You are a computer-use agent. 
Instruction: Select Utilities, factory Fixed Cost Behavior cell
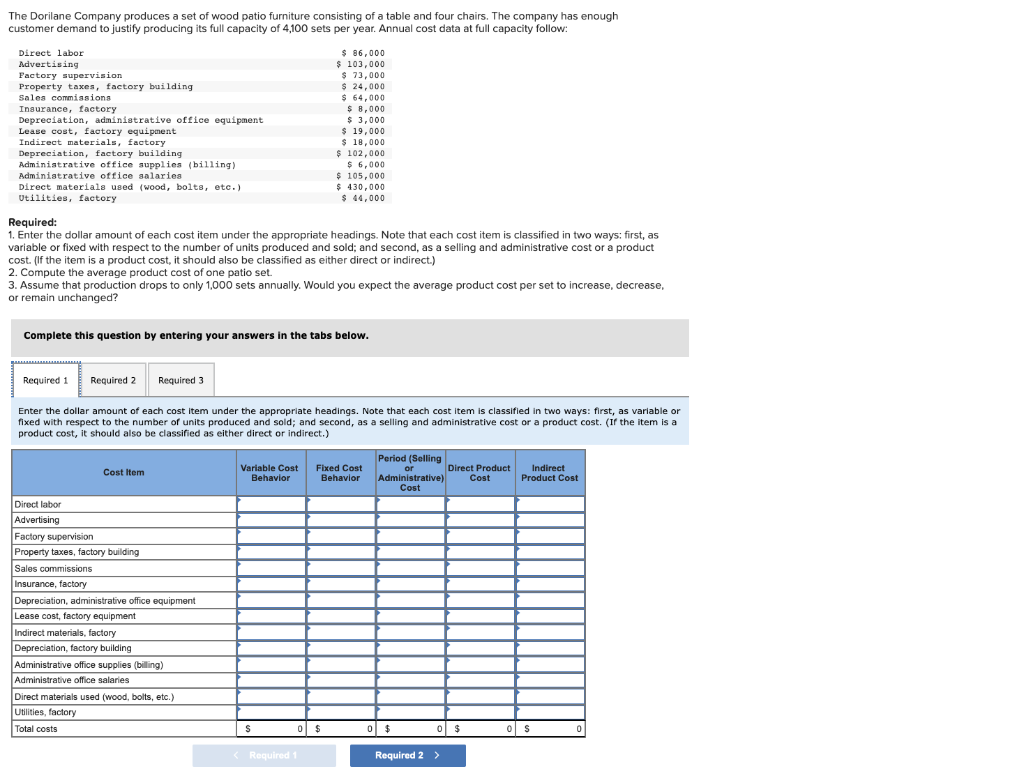[x=341, y=712]
